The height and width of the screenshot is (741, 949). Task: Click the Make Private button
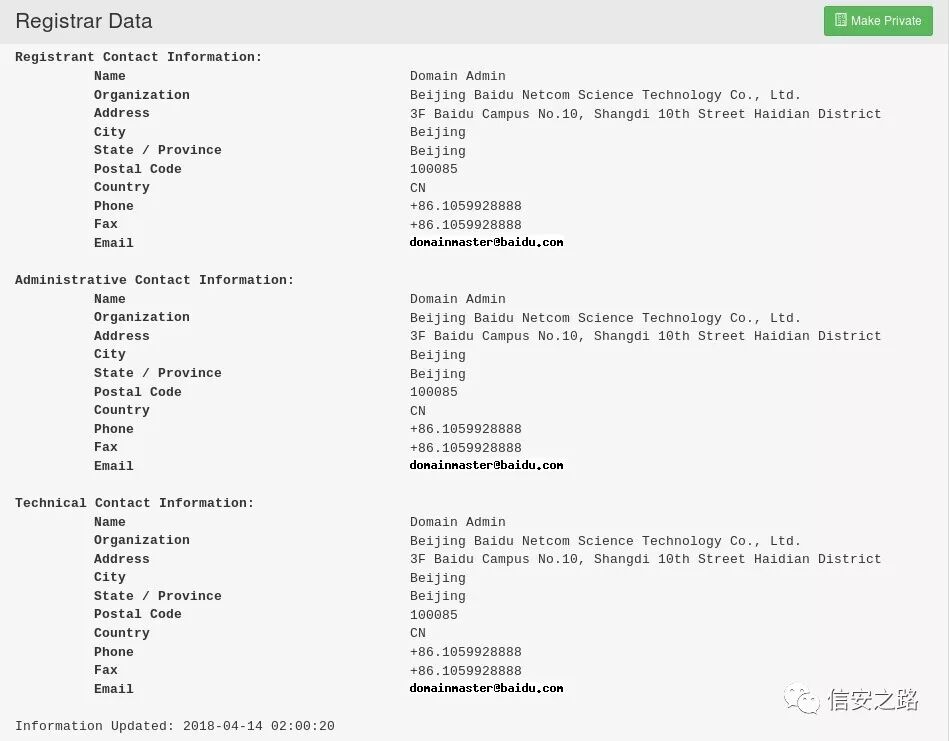(x=878, y=21)
